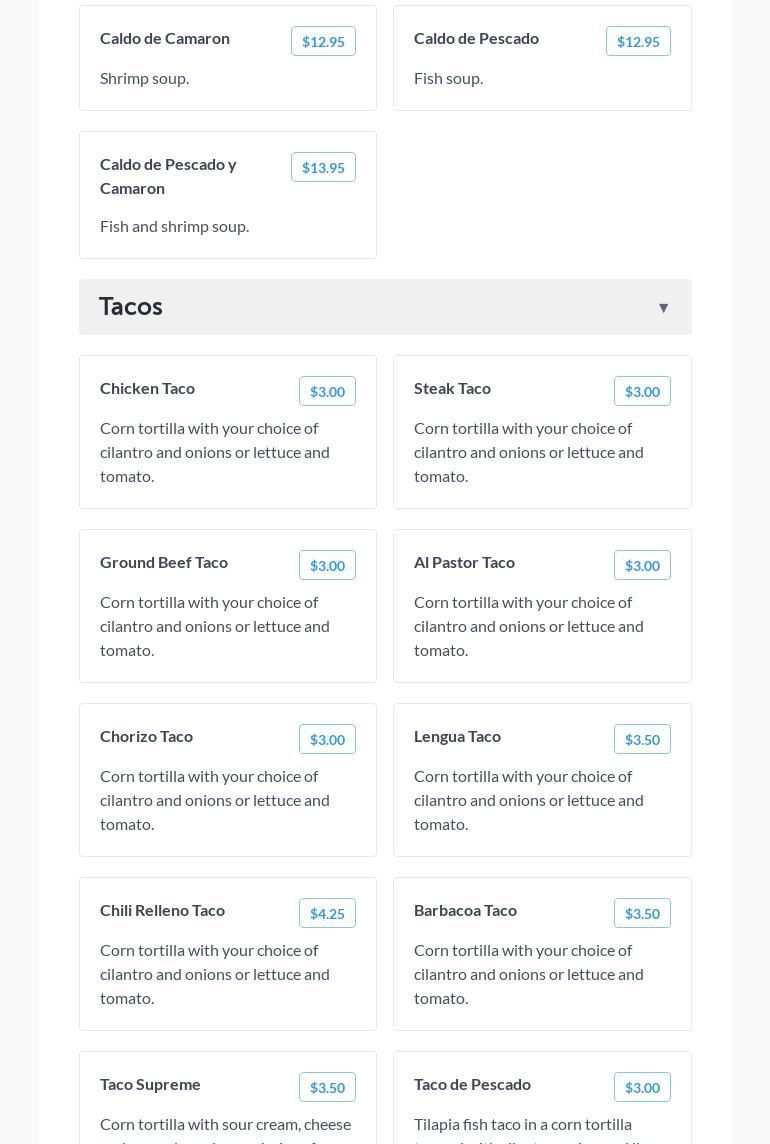
Task: Click the Chicken Taco price button
Action: point(327,391)
